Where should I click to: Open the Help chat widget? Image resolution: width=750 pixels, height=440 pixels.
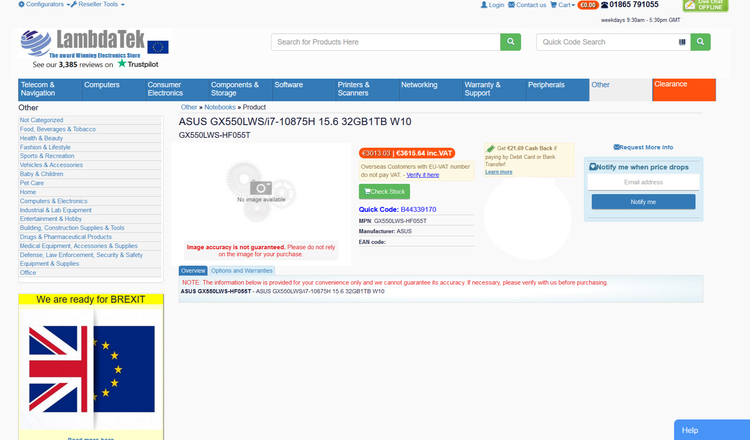point(712,430)
